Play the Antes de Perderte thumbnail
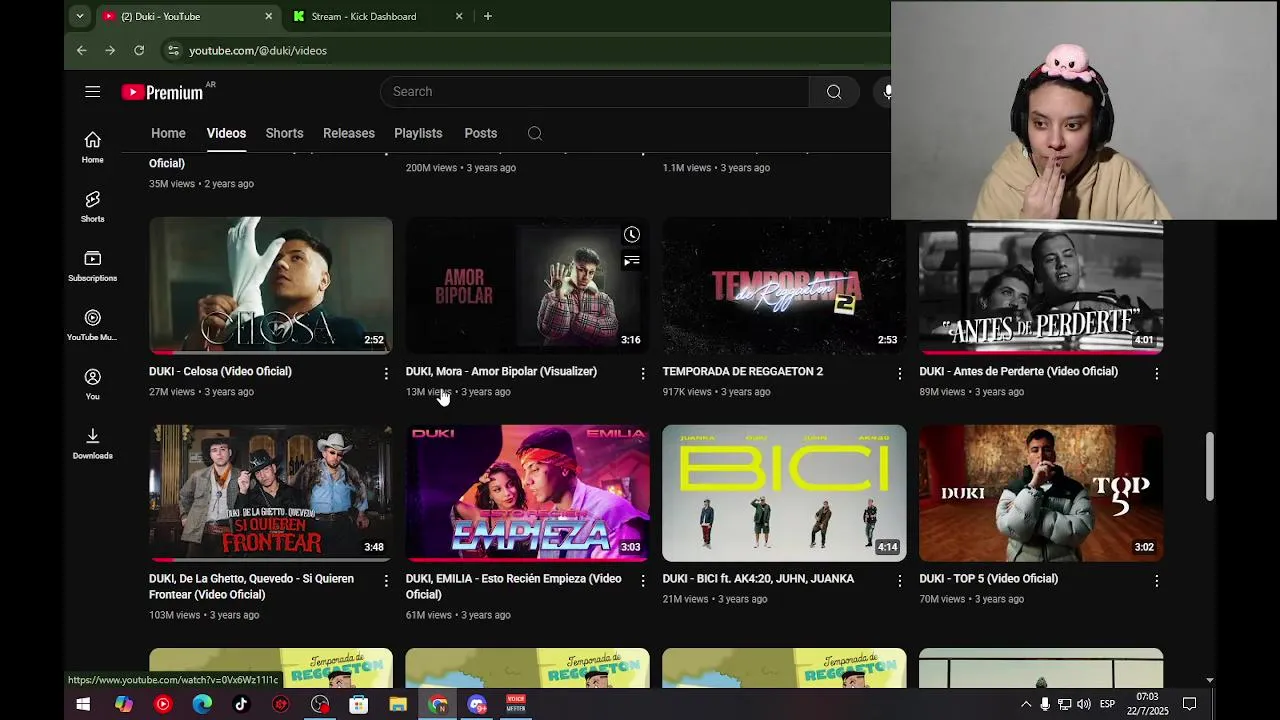Viewport: 1280px width, 720px height. tap(1041, 288)
